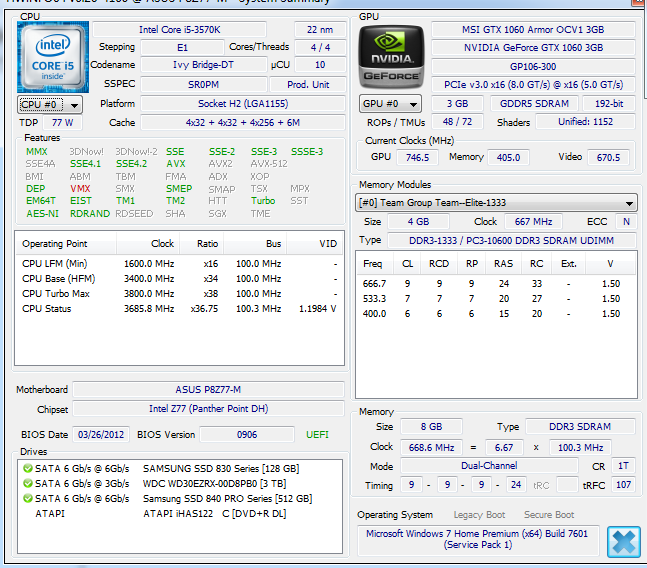Click the Secure Boot label
647x568 pixels.
(549, 515)
